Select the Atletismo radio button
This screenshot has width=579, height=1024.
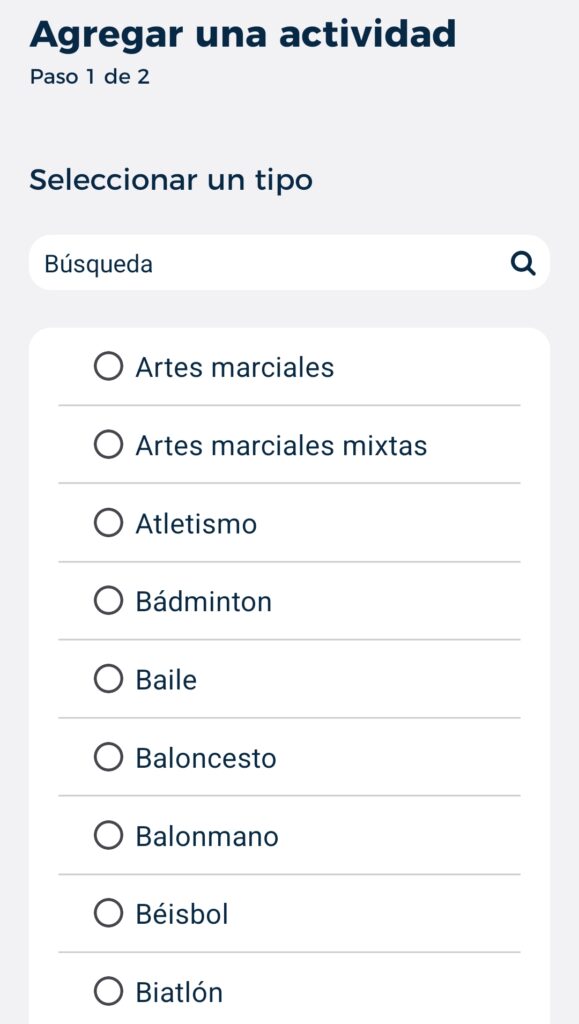coord(108,524)
